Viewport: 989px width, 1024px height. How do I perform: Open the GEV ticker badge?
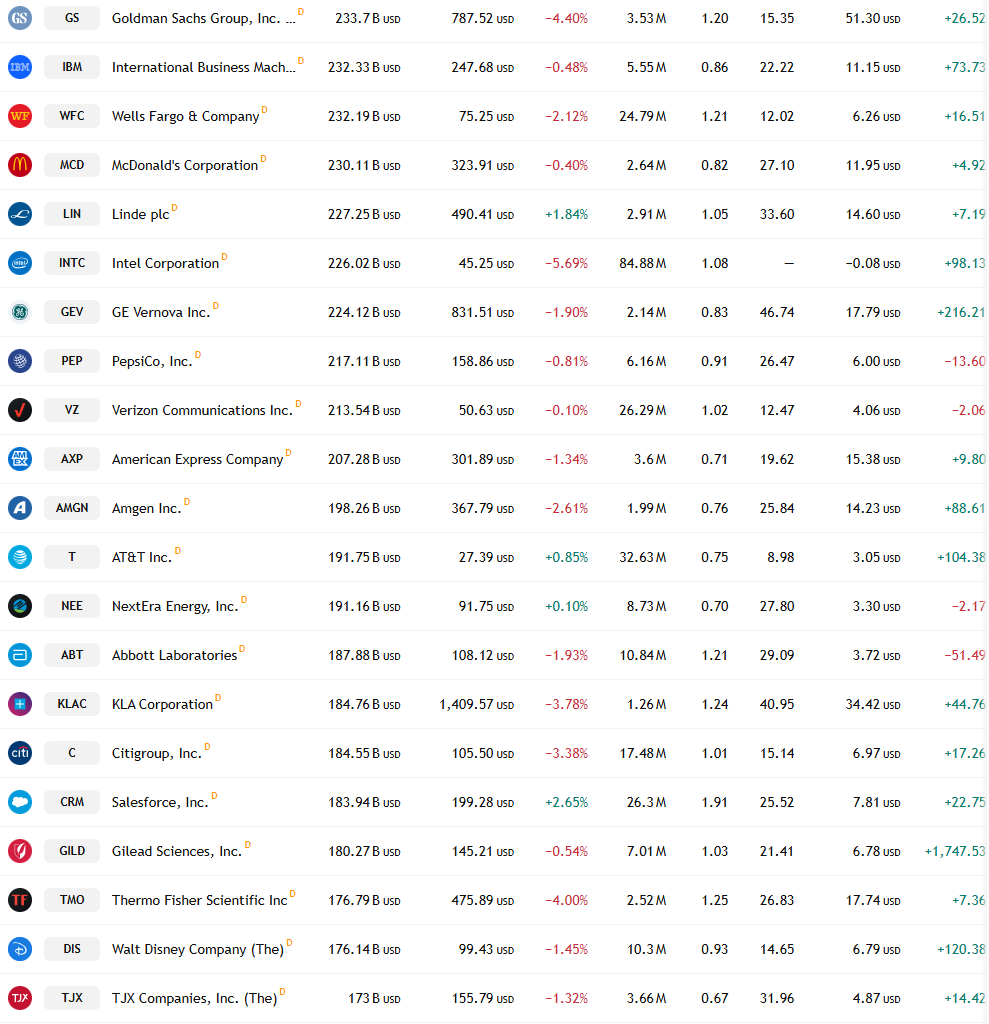coord(72,312)
